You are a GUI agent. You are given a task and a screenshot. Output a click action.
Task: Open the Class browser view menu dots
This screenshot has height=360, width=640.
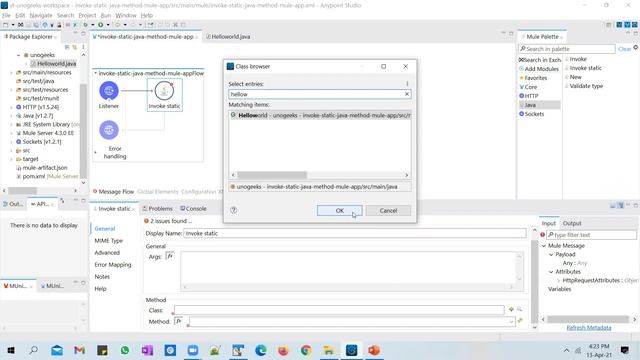pyautogui.click(x=407, y=84)
